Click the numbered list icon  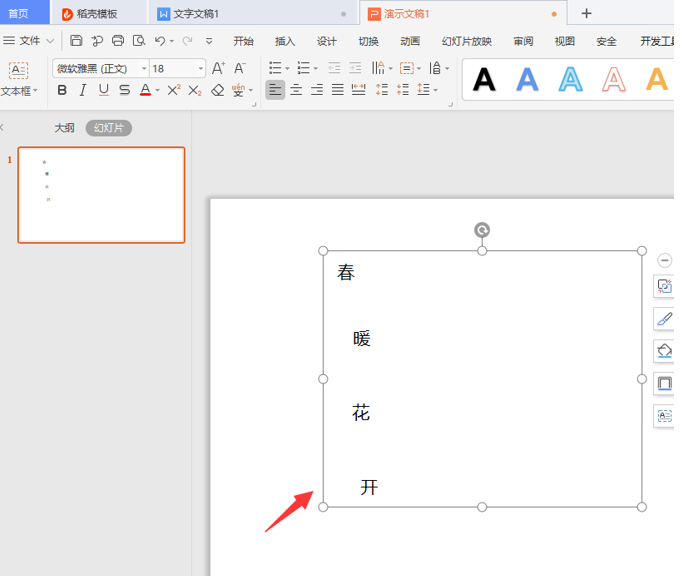coord(304,68)
